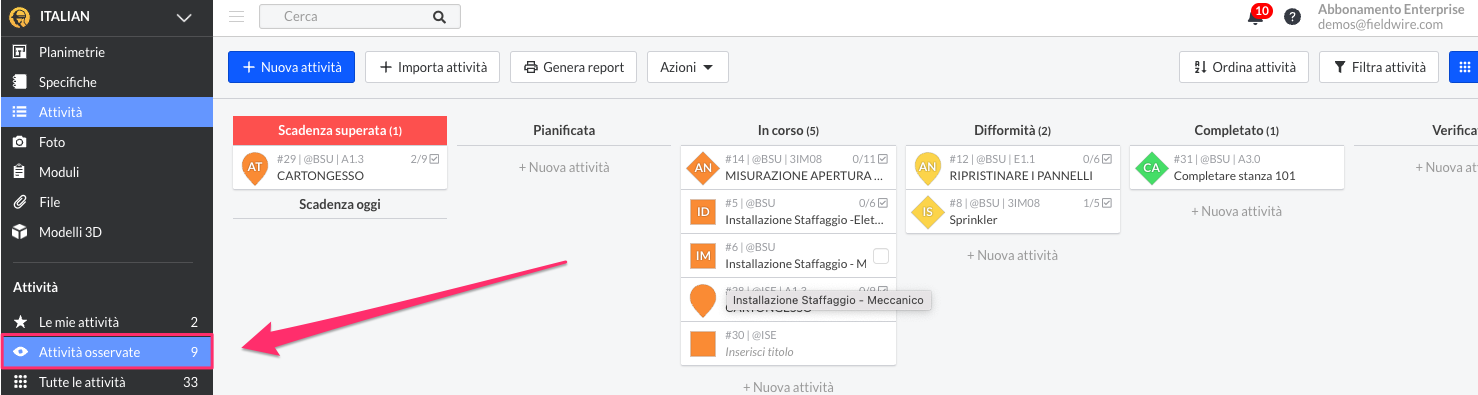Click the Specifiche book icon
1478x395 pixels.
point(19,82)
